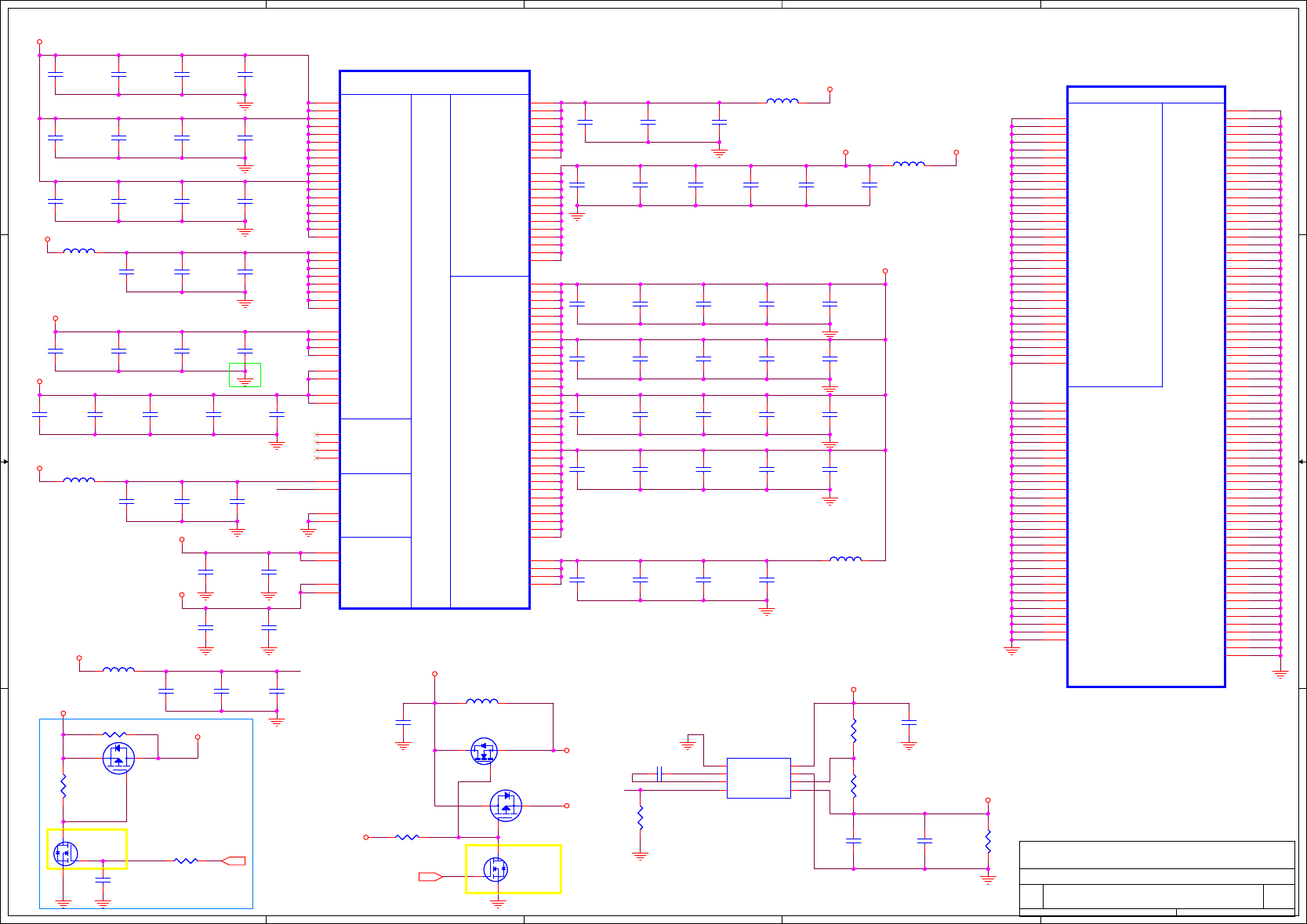Click the lower resistor of divider right of small IC

click(x=854, y=786)
